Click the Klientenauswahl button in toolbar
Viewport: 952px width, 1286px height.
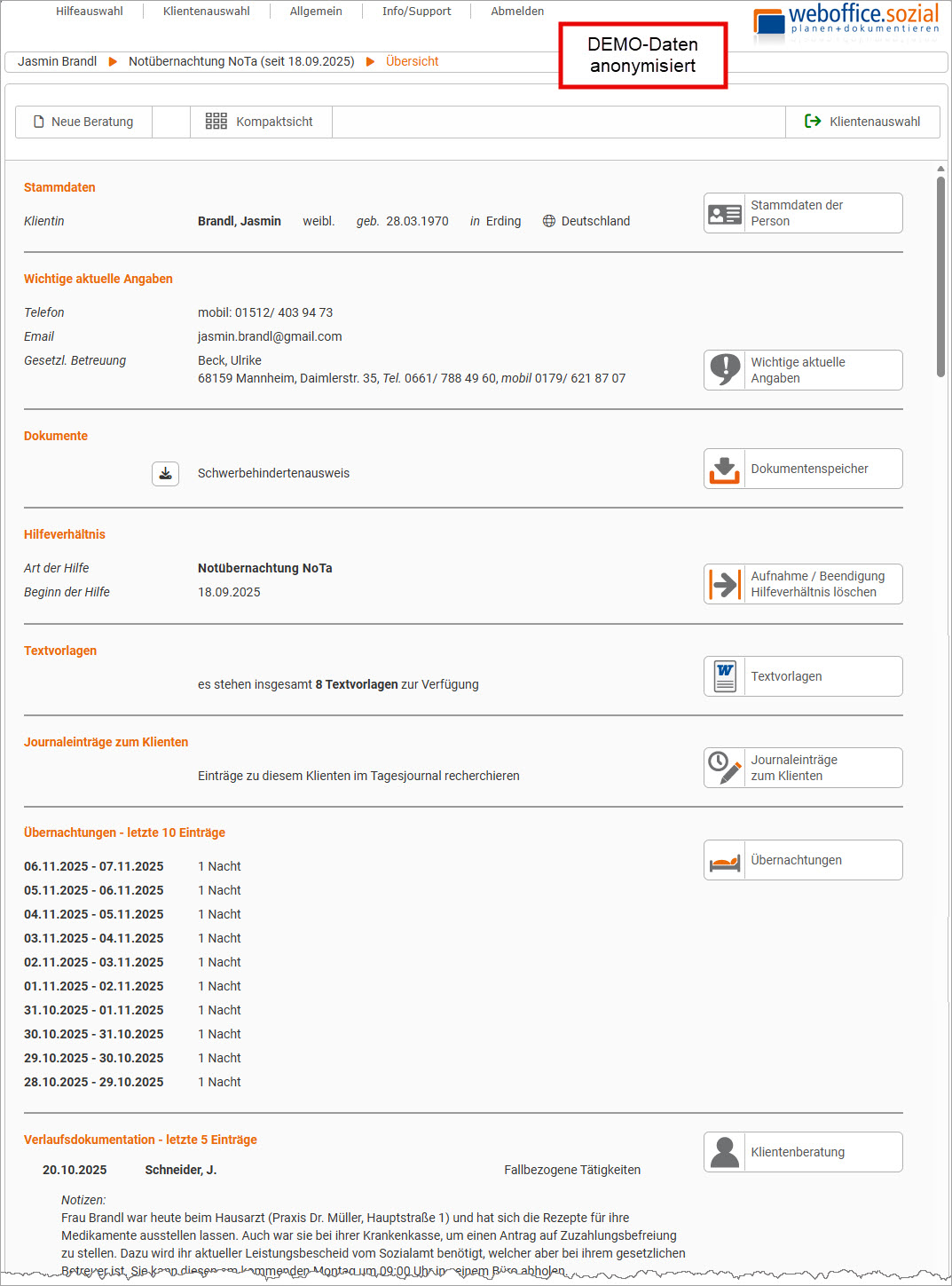pyautogui.click(x=862, y=122)
